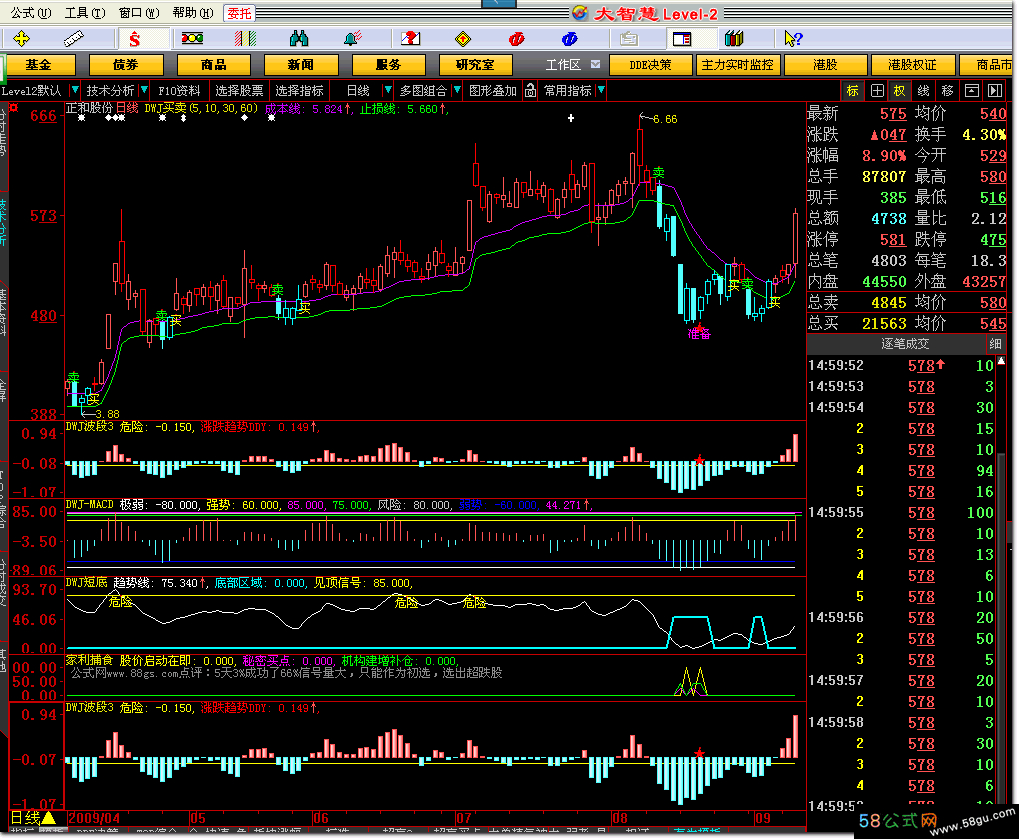Expand the 多图组合 dropdown arrow
This screenshot has width=1019, height=839.
coord(458,90)
